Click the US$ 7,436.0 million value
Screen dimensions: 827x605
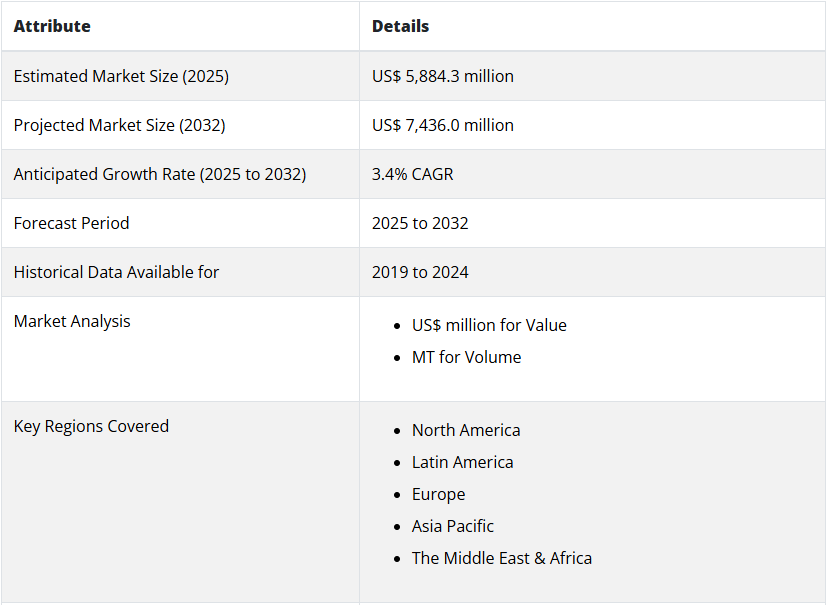[x=443, y=125]
